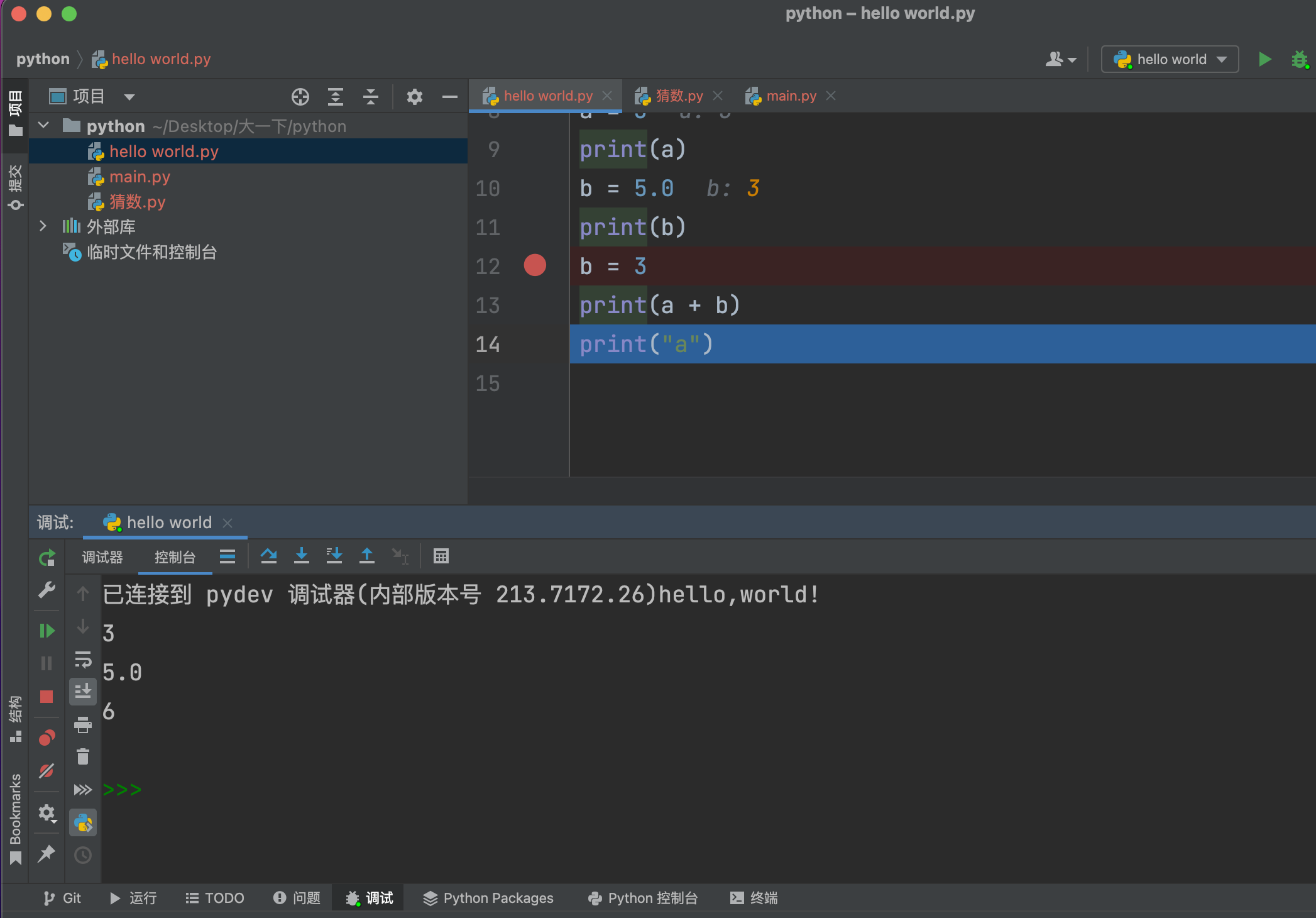This screenshot has height=918, width=1316.
Task: Toggle soft-wrap in console
Action: coord(83,660)
